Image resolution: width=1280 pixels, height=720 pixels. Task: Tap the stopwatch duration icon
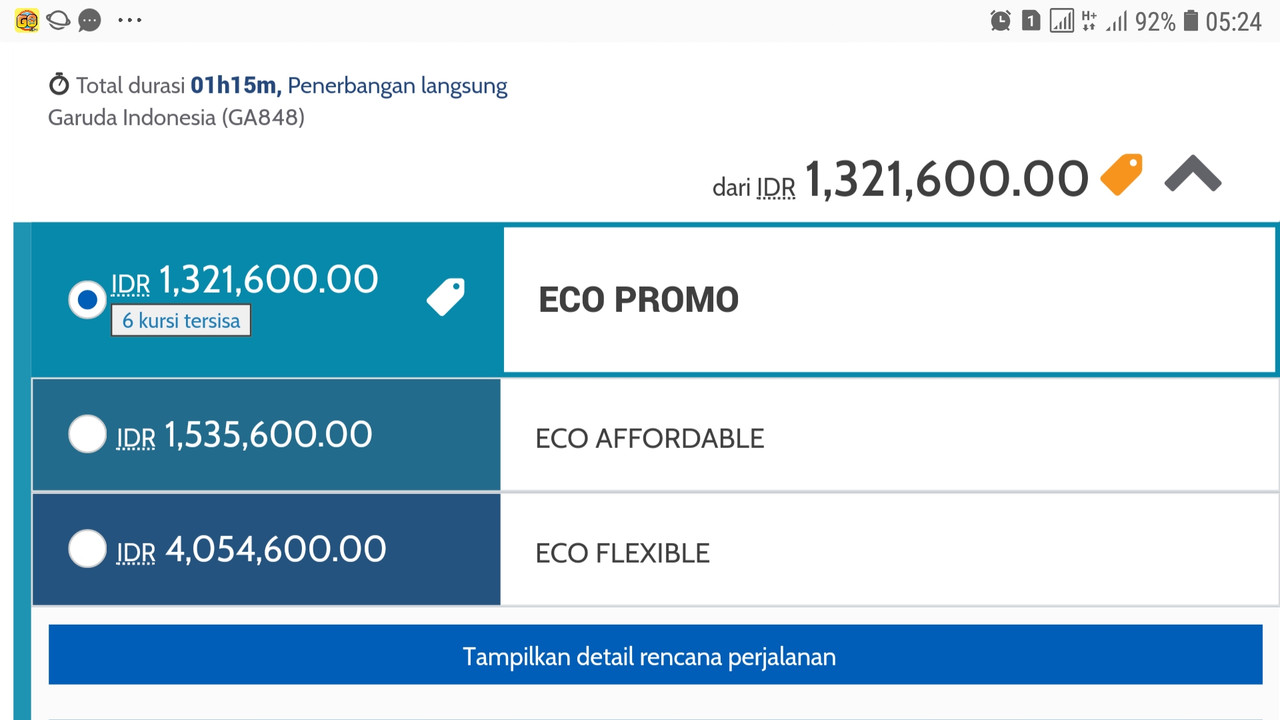tap(59, 85)
